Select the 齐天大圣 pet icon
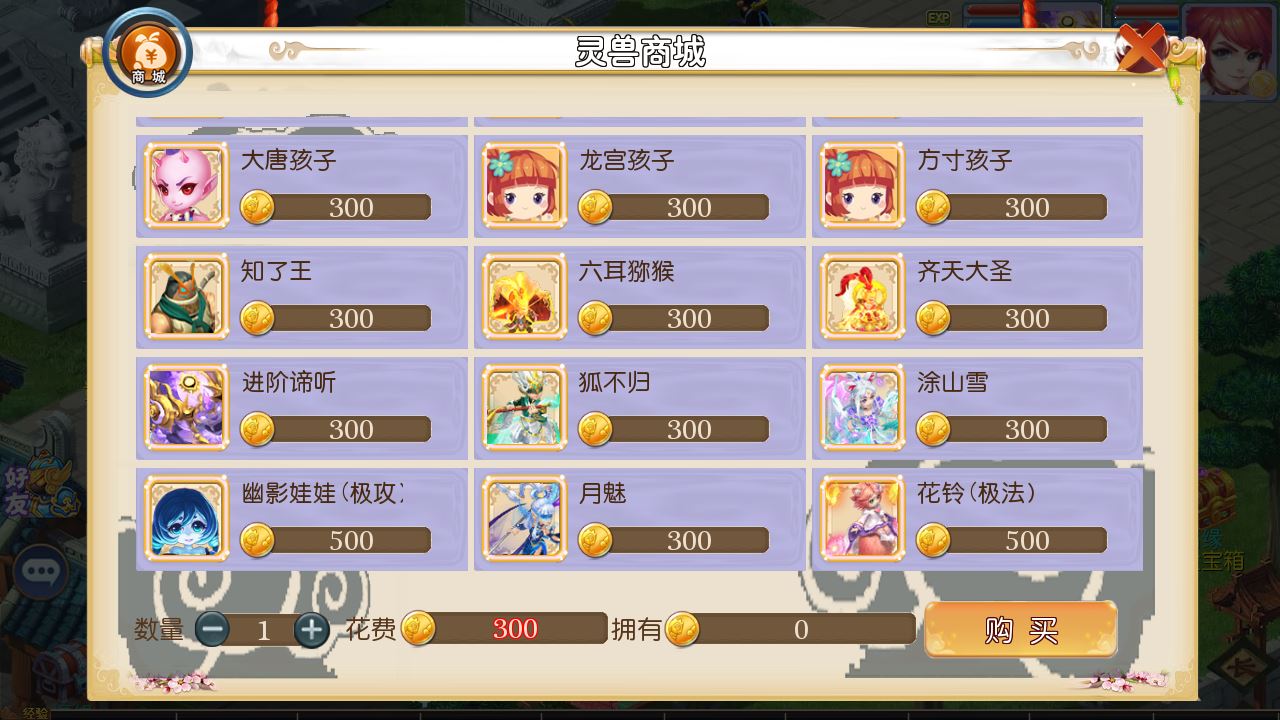The width and height of the screenshot is (1280, 720). (862, 297)
